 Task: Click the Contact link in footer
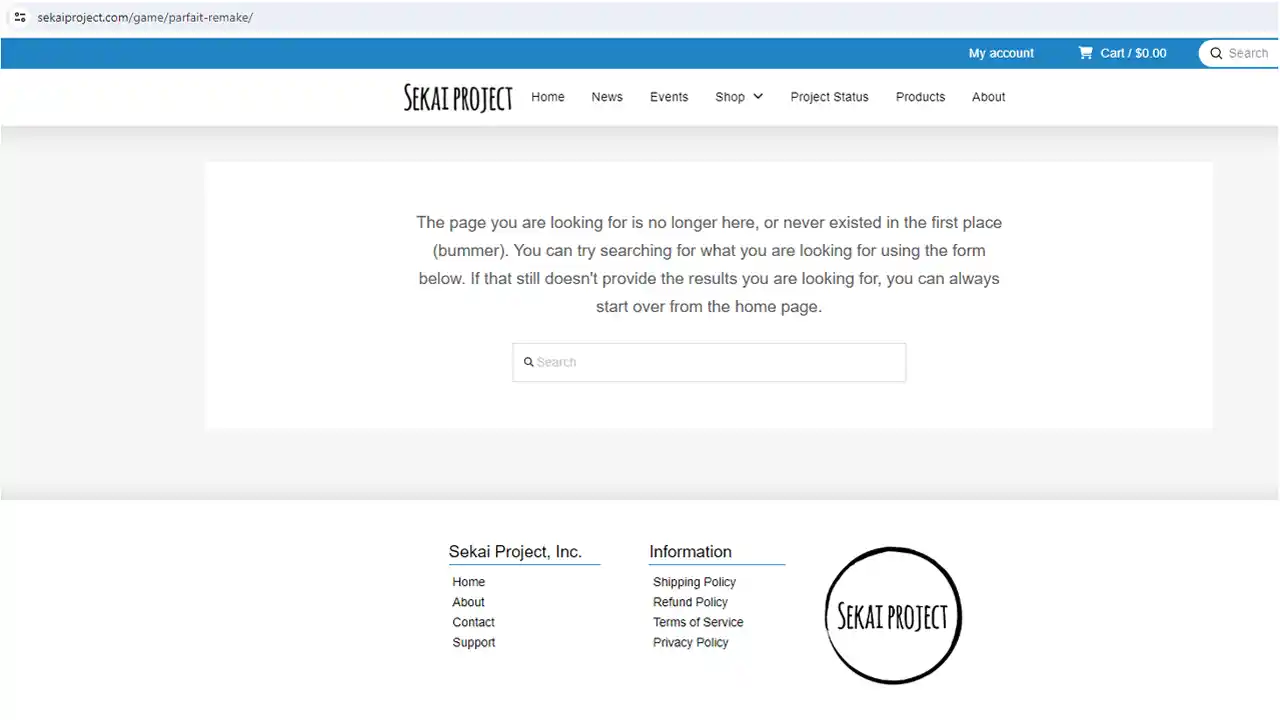[473, 622]
